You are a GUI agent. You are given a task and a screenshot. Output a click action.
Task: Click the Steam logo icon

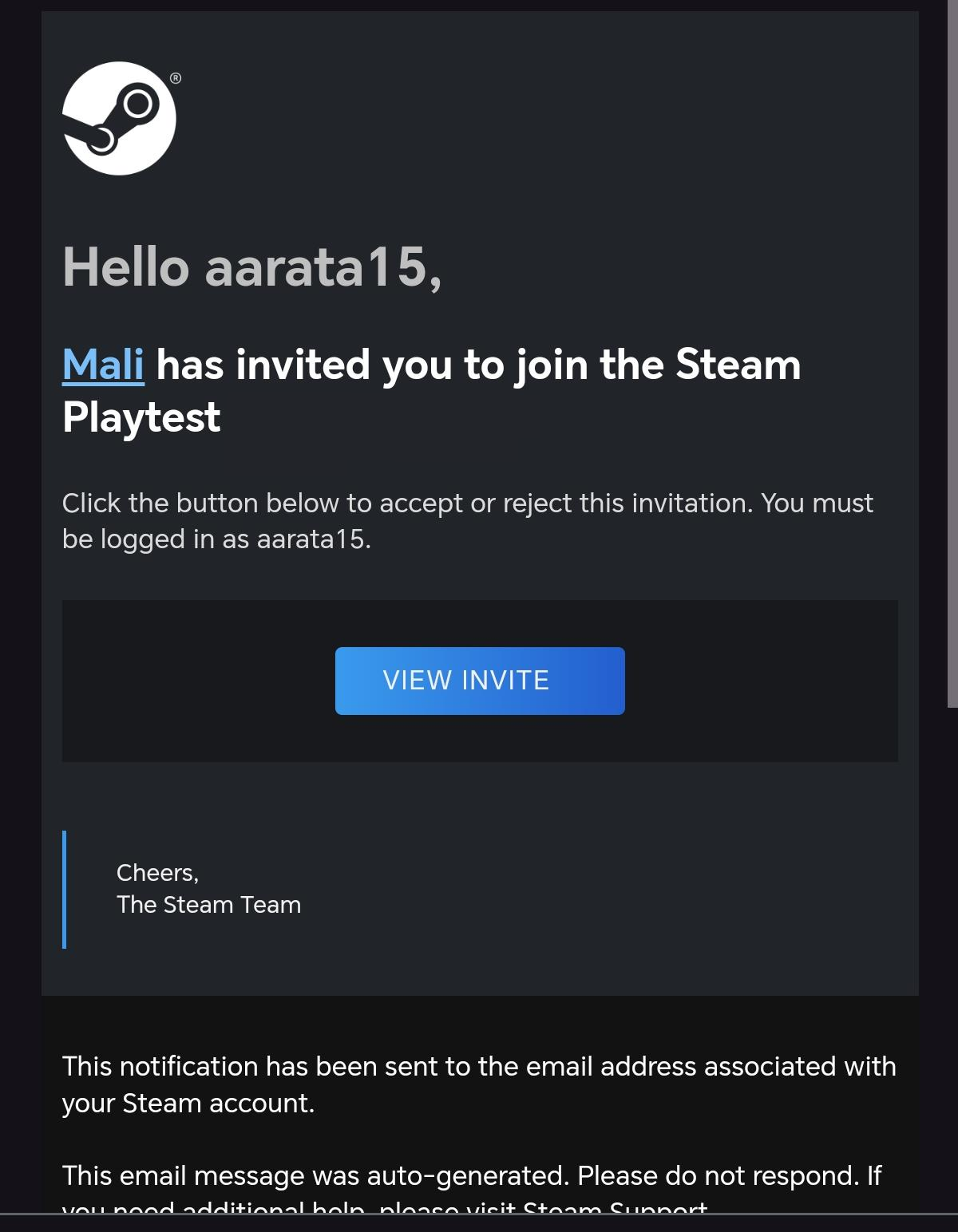119,118
